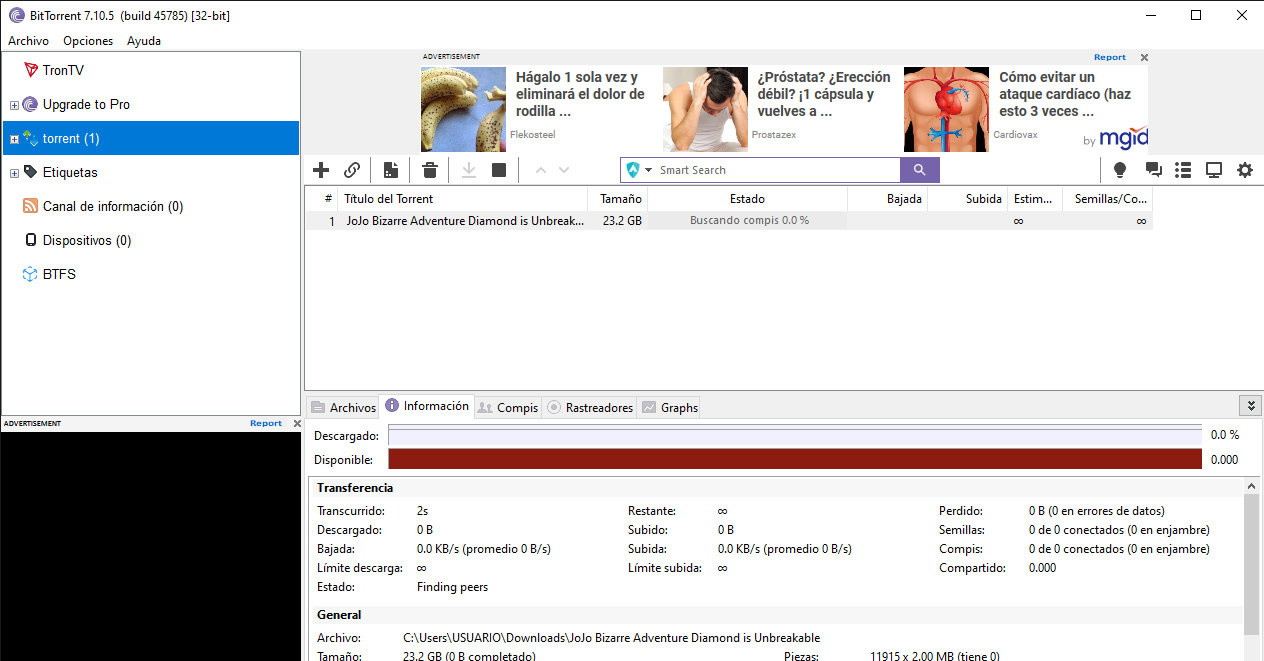Click the Start Torrent download arrow icon
This screenshot has width=1264, height=661.
[x=468, y=170]
